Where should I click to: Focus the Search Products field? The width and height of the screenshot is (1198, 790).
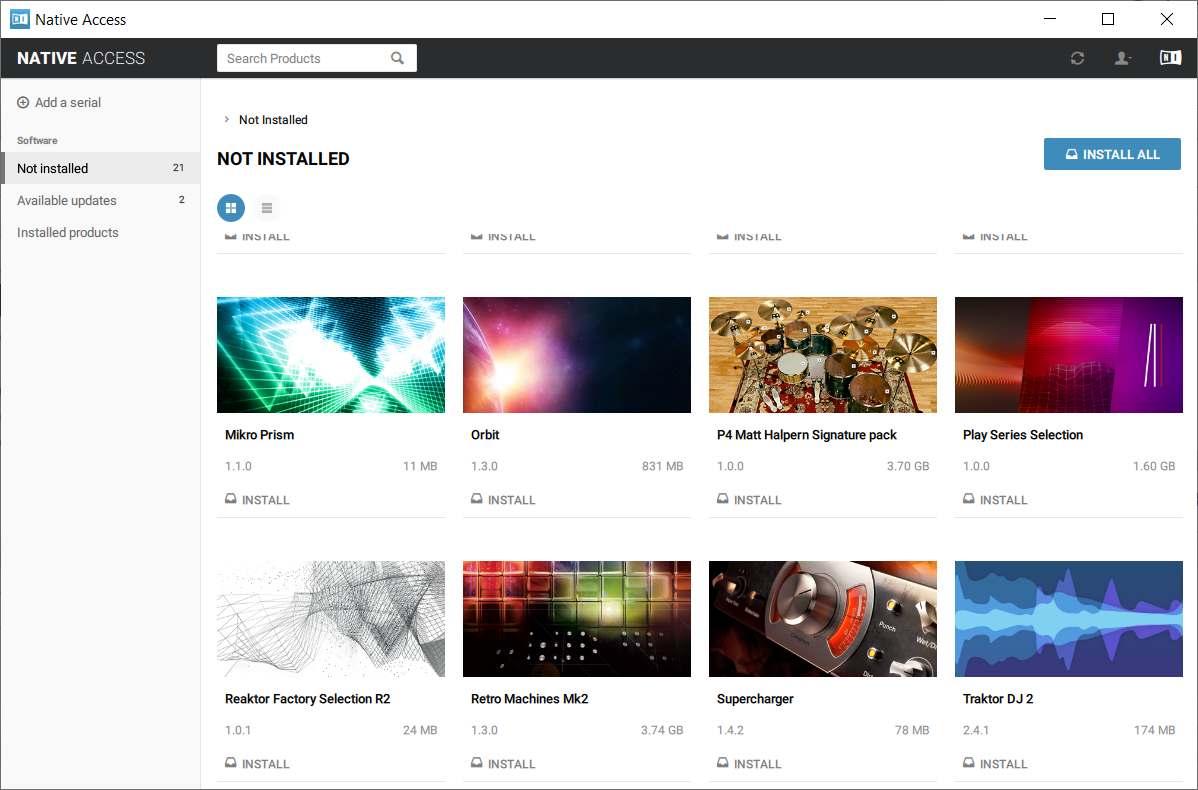coord(316,58)
